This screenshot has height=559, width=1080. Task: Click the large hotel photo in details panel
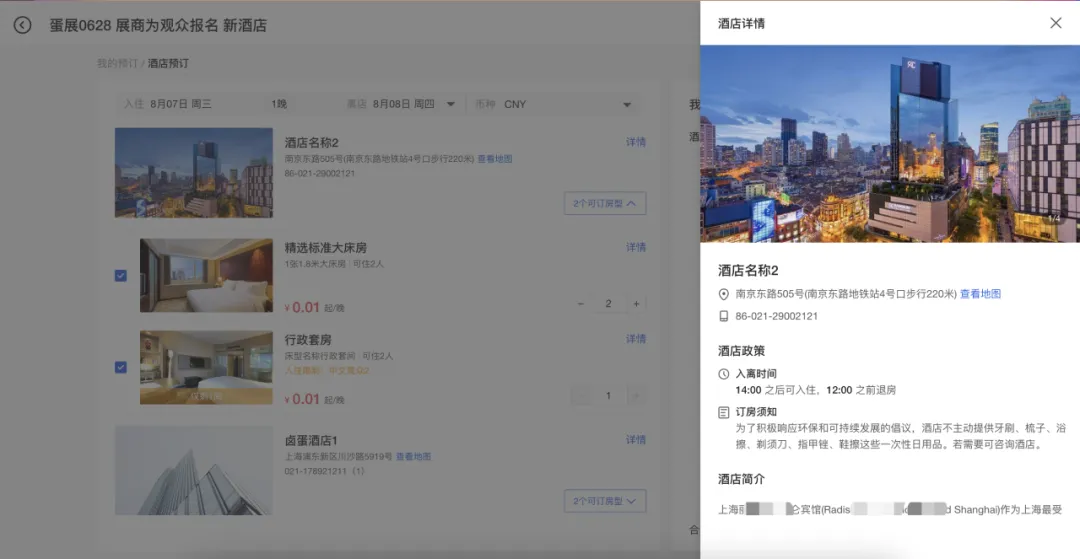[x=889, y=143]
